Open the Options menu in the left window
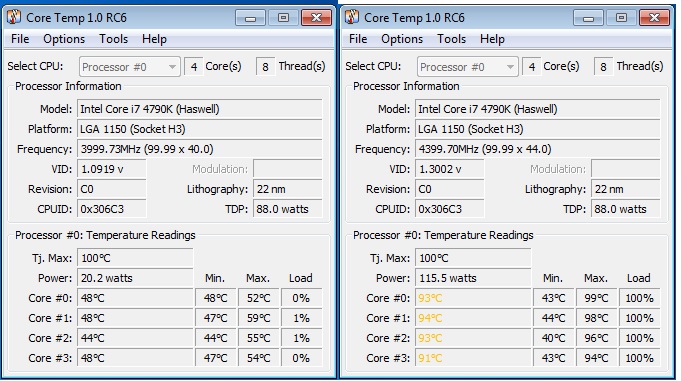Viewport: 681px width, 381px height. (64, 39)
